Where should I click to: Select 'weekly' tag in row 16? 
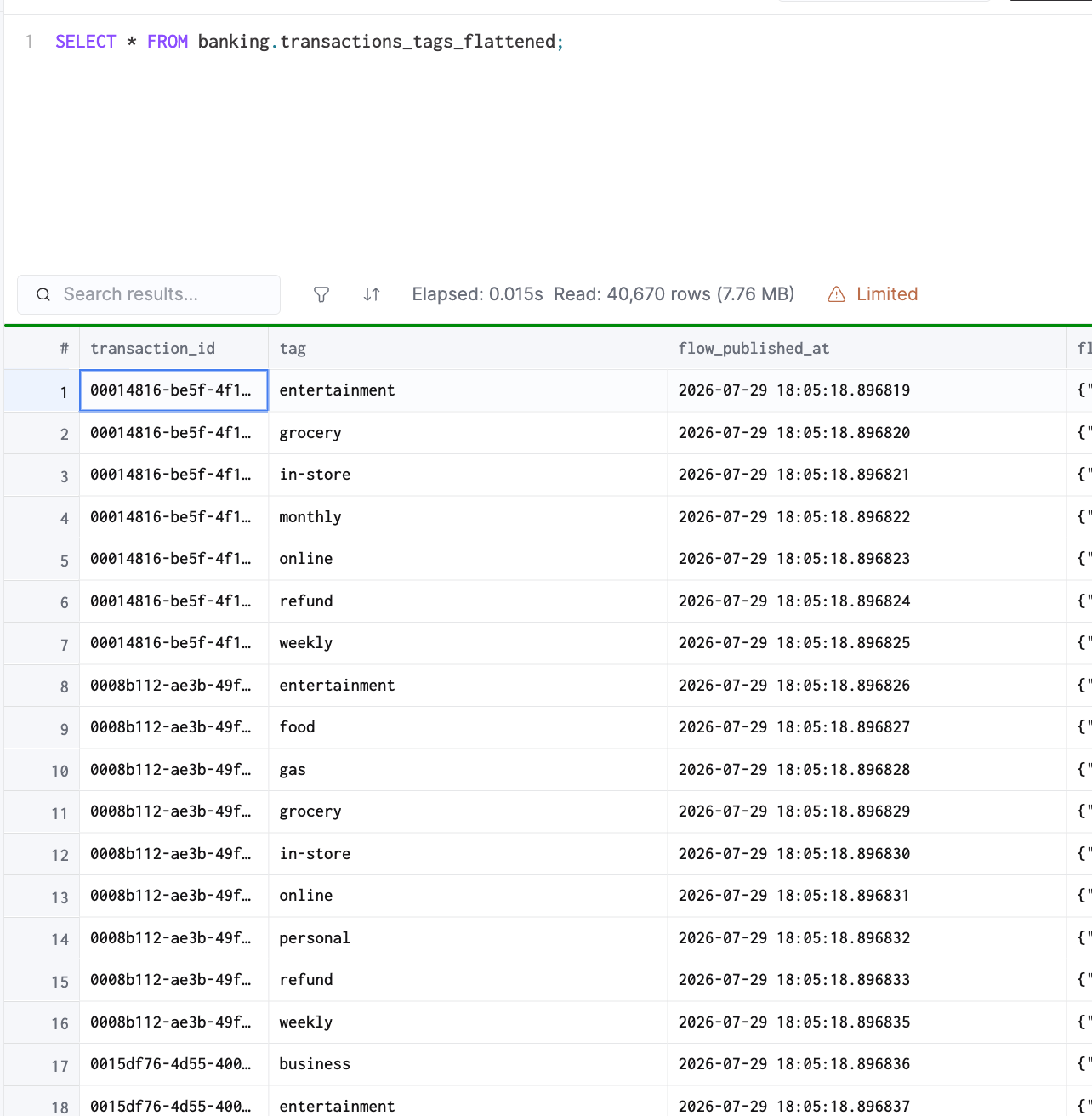point(306,1022)
